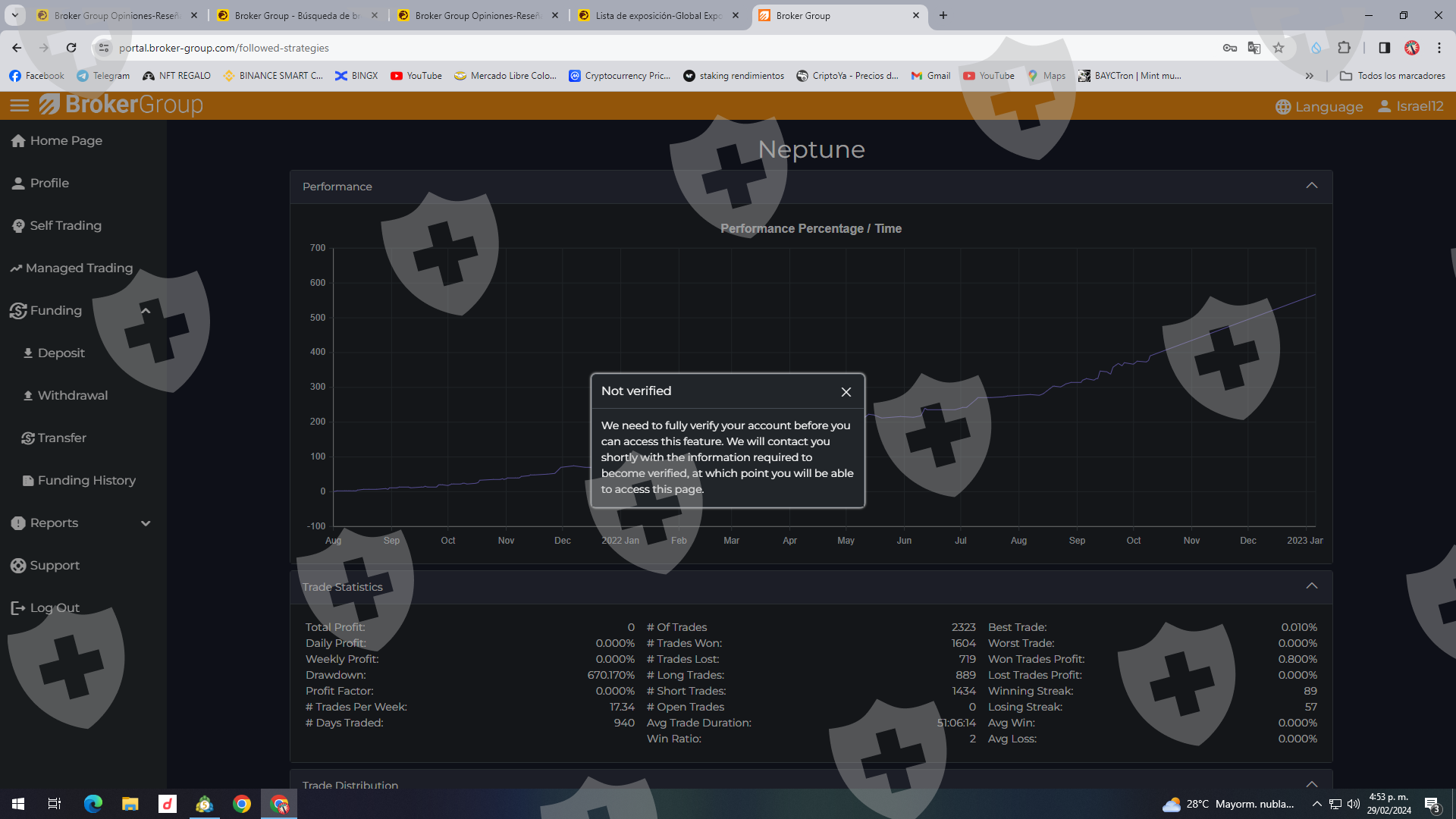Open the Transfer page
The width and height of the screenshot is (1456, 819).
click(x=61, y=438)
